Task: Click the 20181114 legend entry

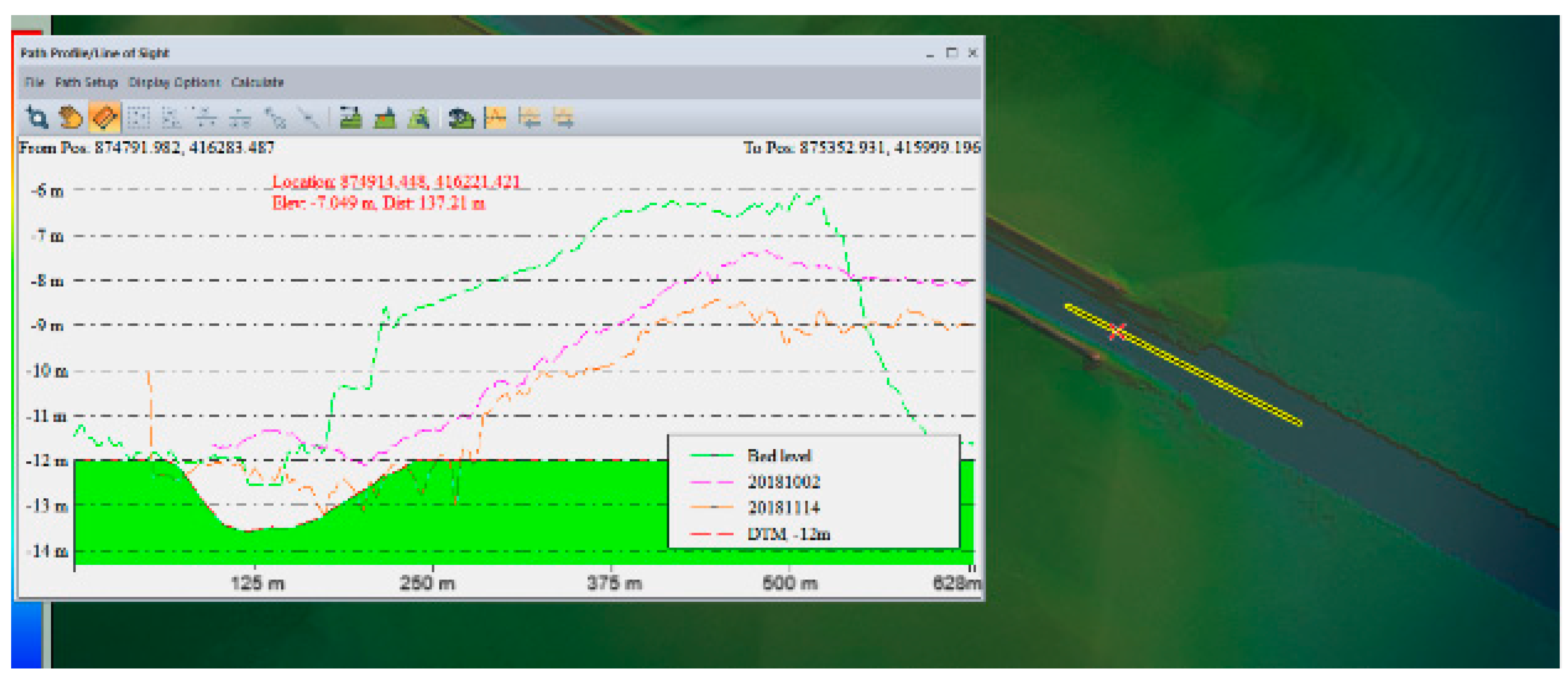Action: click(783, 507)
